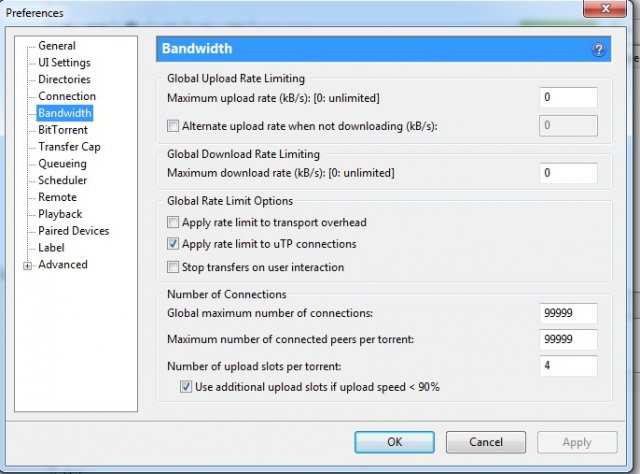
Task: Open the General preferences section
Action: (56, 46)
